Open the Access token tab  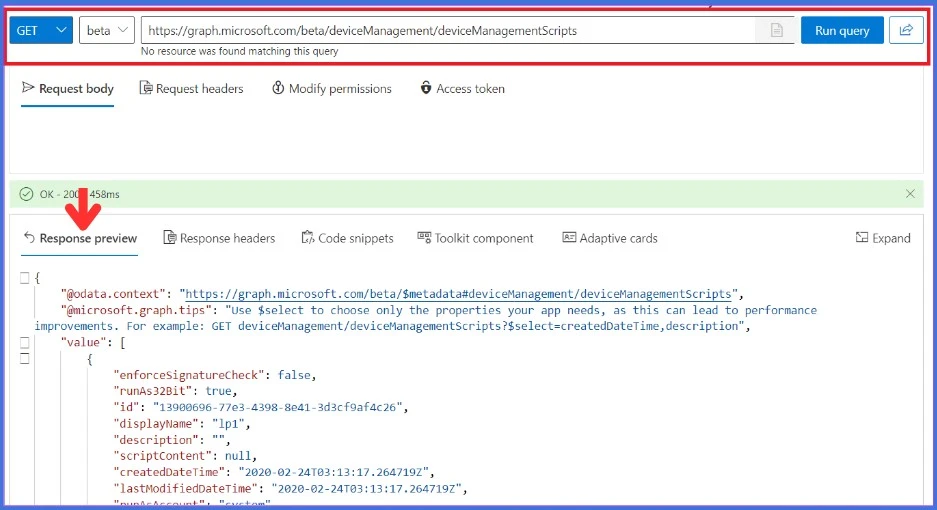[x=463, y=88]
